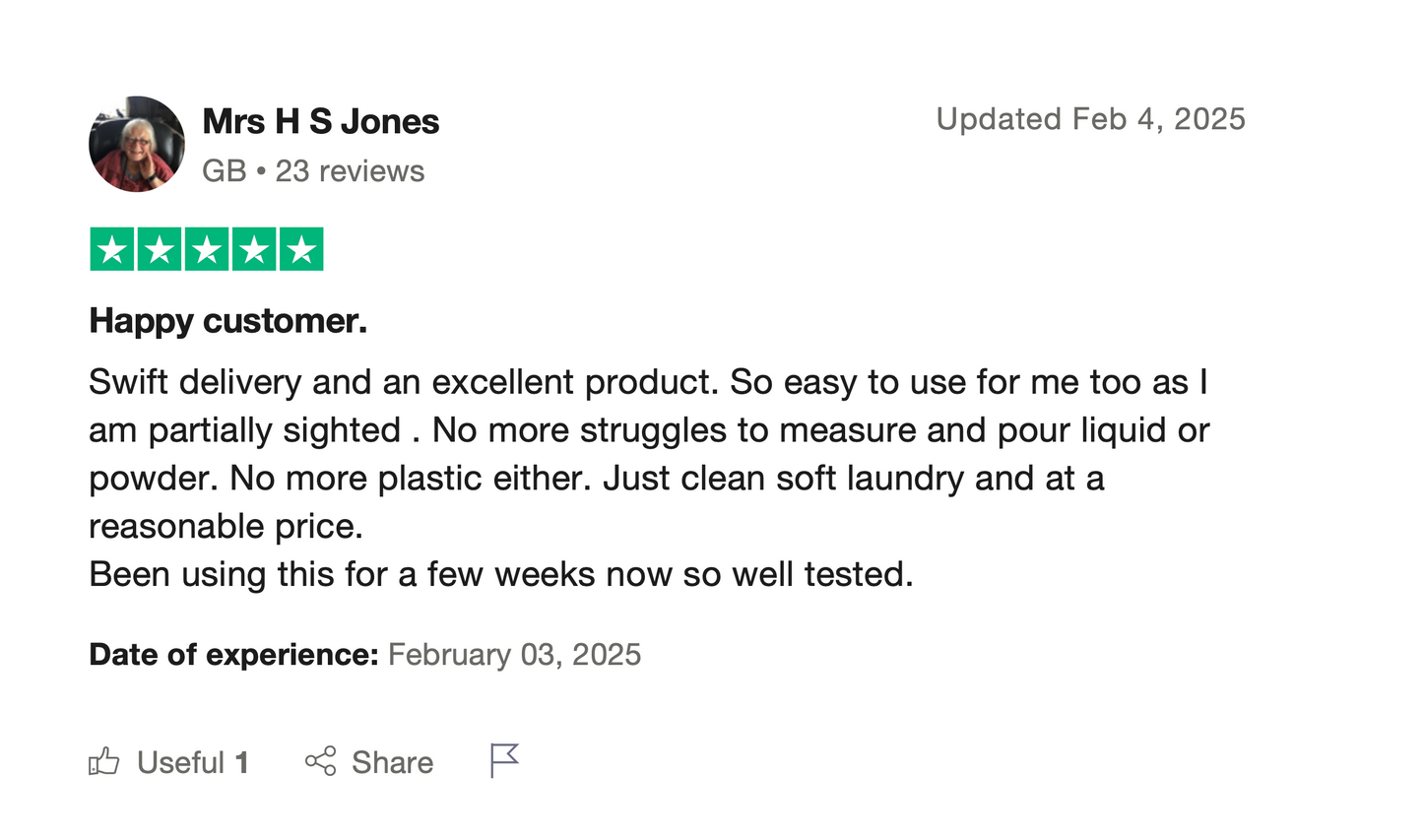1423x840 pixels.
Task: Mark review as Useful via text label
Action: pos(181,762)
